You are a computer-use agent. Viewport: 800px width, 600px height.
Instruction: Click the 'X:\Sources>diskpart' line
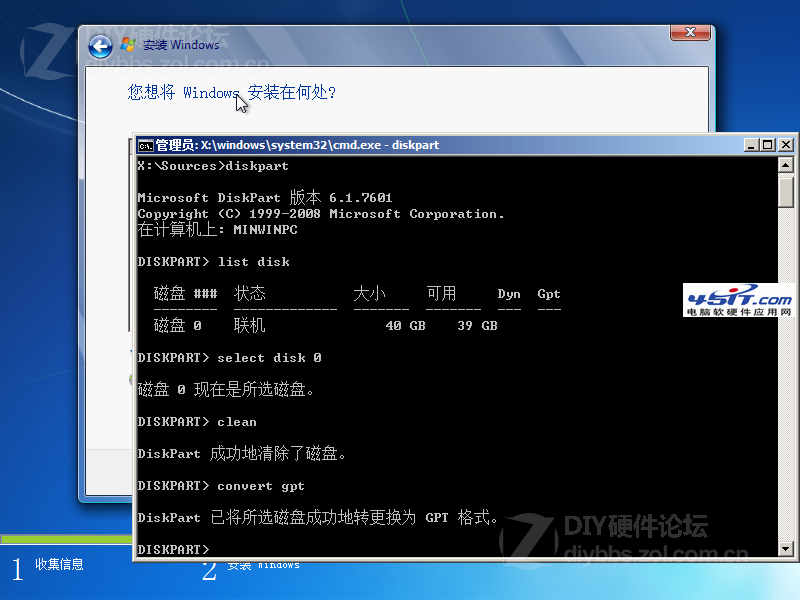(x=213, y=166)
